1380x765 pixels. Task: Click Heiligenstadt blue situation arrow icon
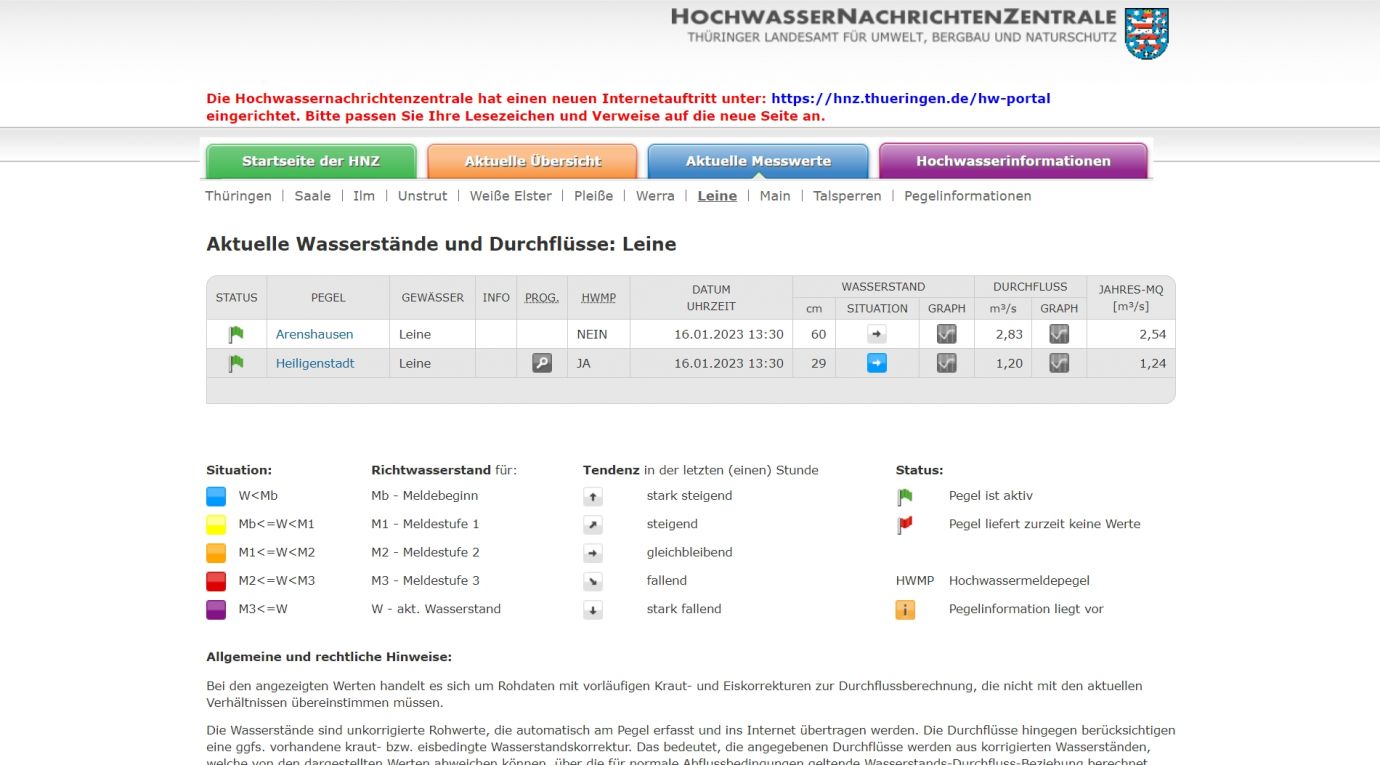[x=877, y=363]
